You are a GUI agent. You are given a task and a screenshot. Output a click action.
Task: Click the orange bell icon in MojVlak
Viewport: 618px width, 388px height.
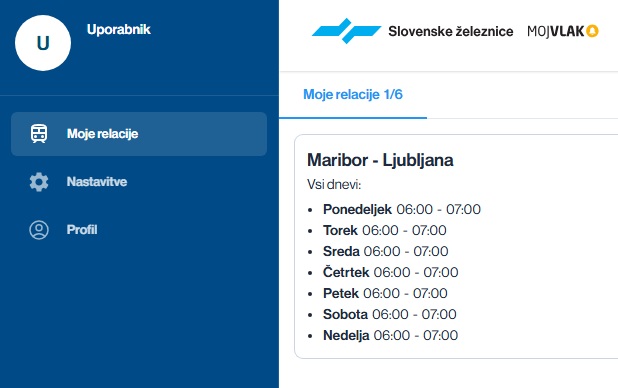click(x=592, y=31)
